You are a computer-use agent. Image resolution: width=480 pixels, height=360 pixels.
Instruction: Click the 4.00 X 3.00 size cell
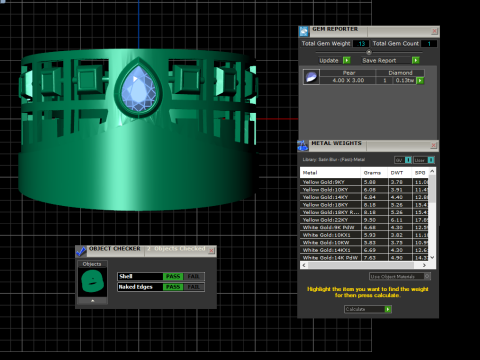(x=348, y=80)
